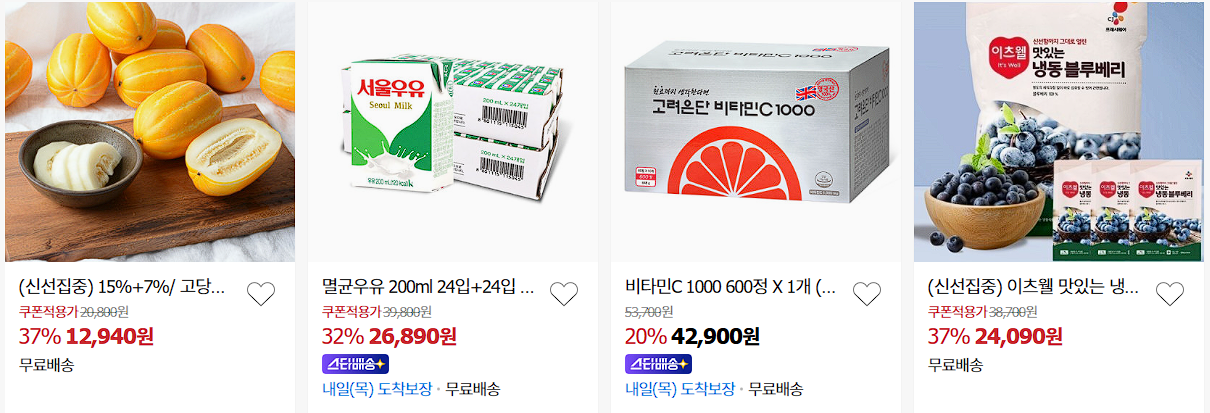Click the 42,900원 price of vitamin C
This screenshot has height=413, width=1210.
(717, 335)
